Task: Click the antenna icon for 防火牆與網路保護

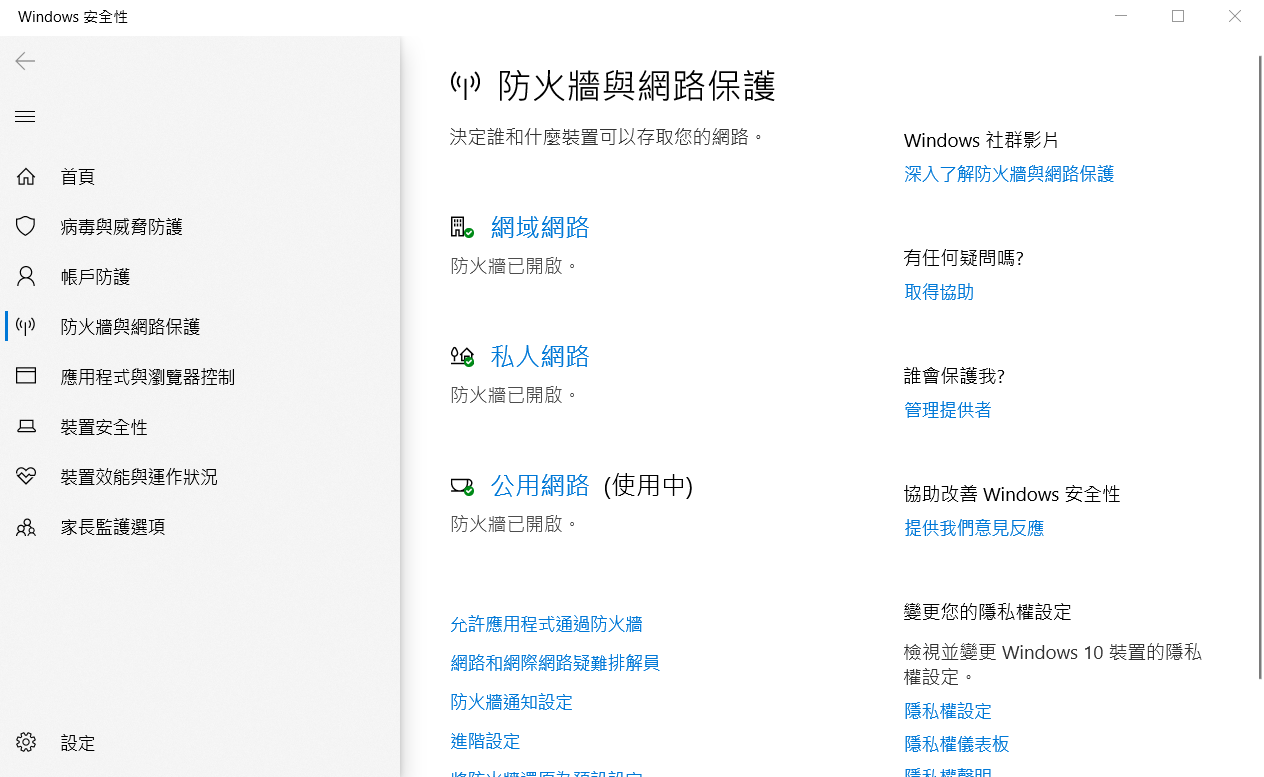Action: [26, 326]
